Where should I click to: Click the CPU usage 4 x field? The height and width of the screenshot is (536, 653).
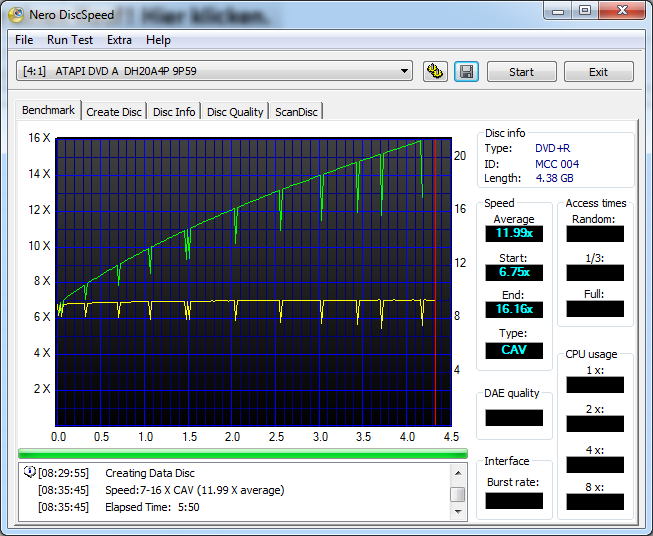(x=595, y=464)
